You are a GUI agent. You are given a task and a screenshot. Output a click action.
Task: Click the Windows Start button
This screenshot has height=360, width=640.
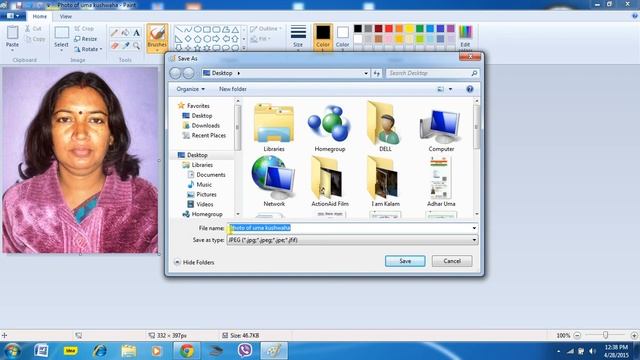tap(12, 351)
